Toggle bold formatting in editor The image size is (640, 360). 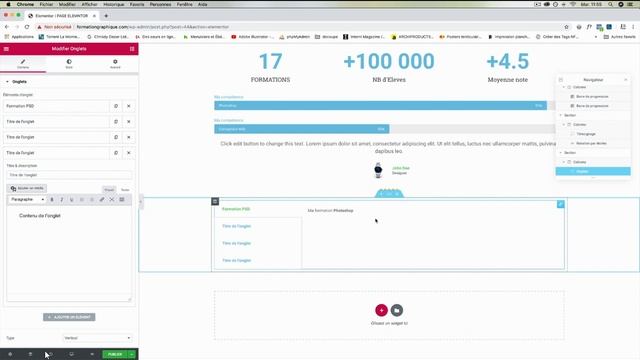[x=52, y=200]
